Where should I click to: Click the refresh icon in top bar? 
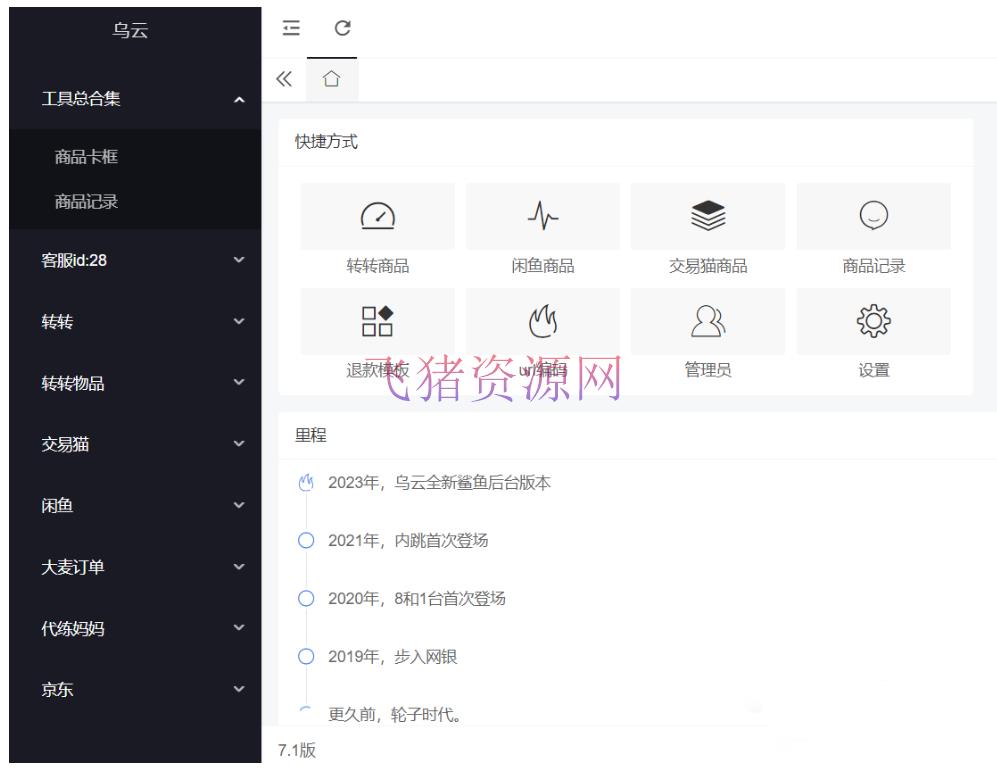[343, 28]
